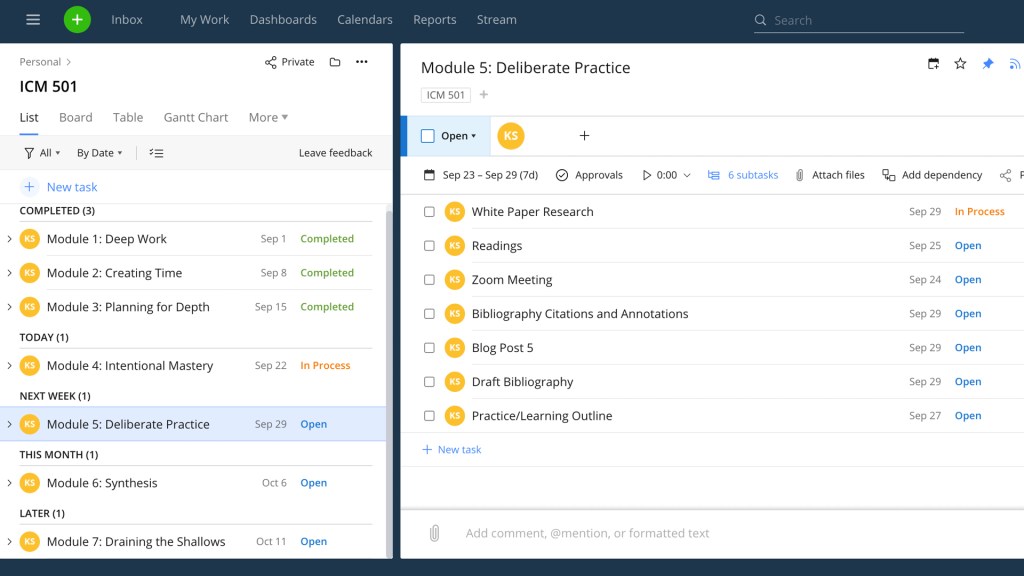Start the timer play button
Viewport: 1024px width, 576px height.
click(x=647, y=175)
